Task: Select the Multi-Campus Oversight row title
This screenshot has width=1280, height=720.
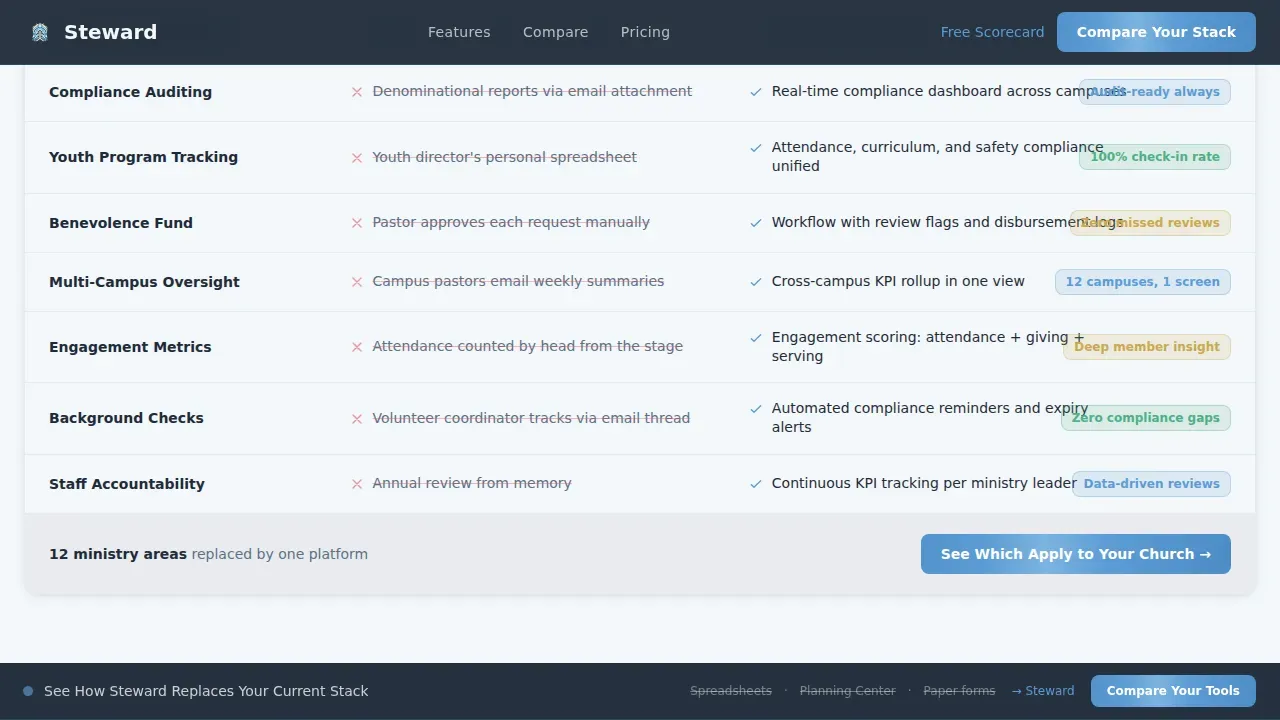Action: click(144, 282)
